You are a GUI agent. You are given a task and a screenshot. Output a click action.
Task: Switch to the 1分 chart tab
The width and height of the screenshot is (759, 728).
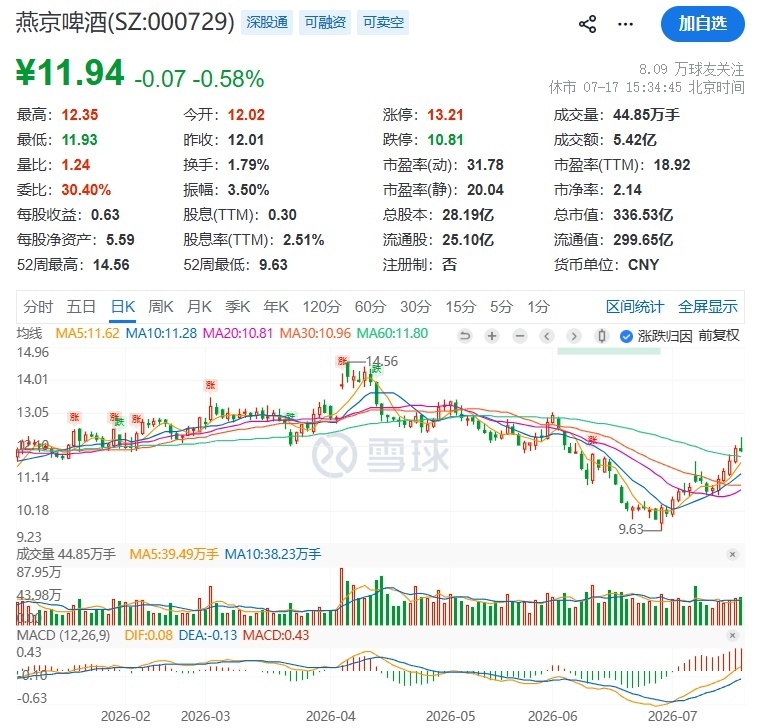(538, 306)
